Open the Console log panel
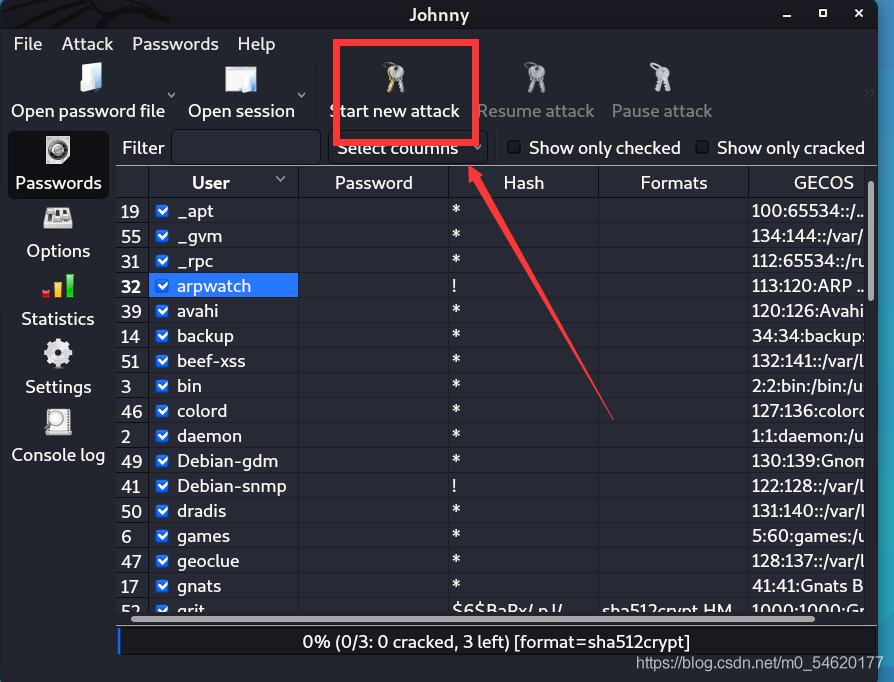Viewport: 894px width, 682px height. pos(58,437)
